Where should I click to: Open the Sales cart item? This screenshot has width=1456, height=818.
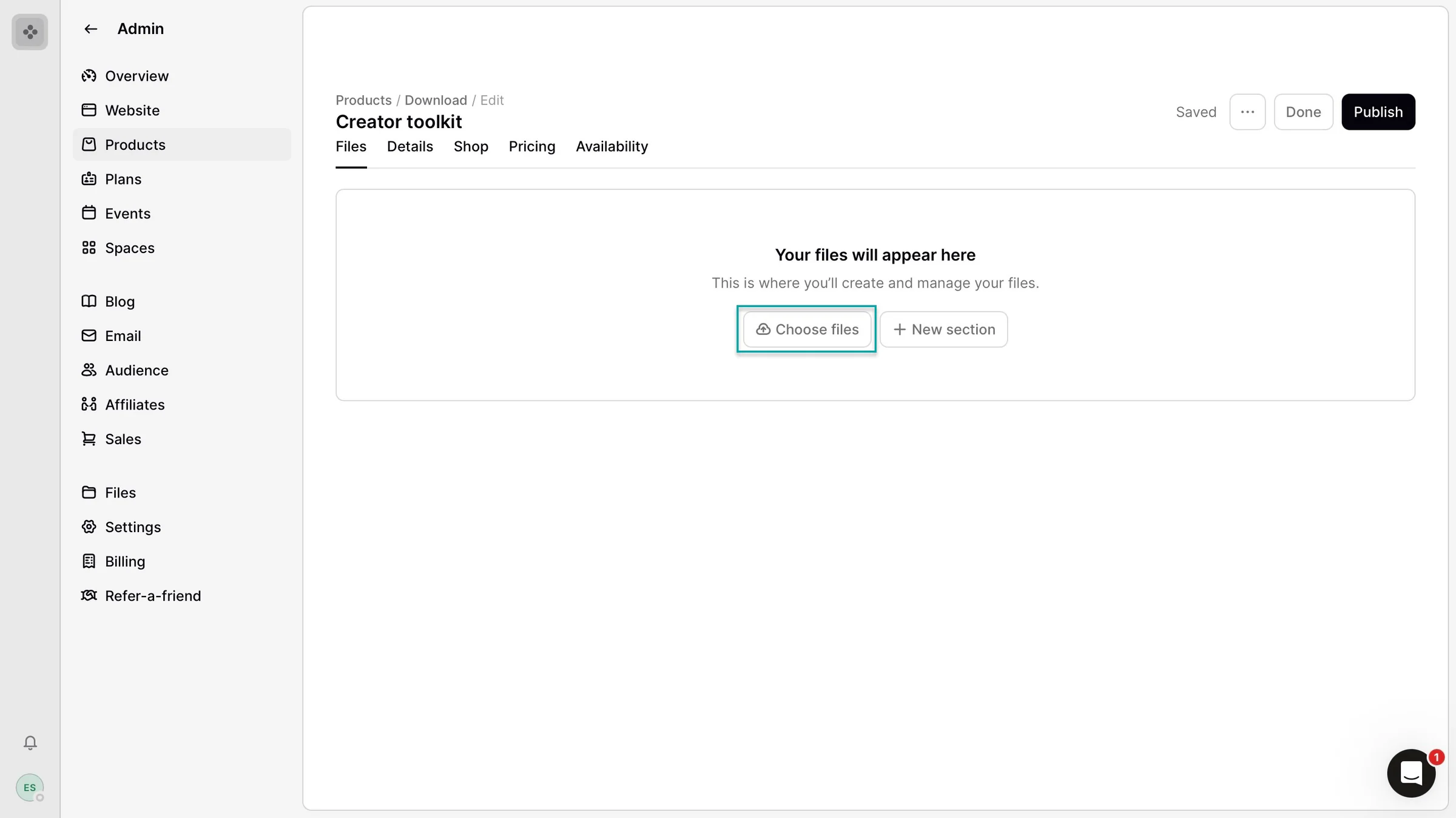coord(181,439)
